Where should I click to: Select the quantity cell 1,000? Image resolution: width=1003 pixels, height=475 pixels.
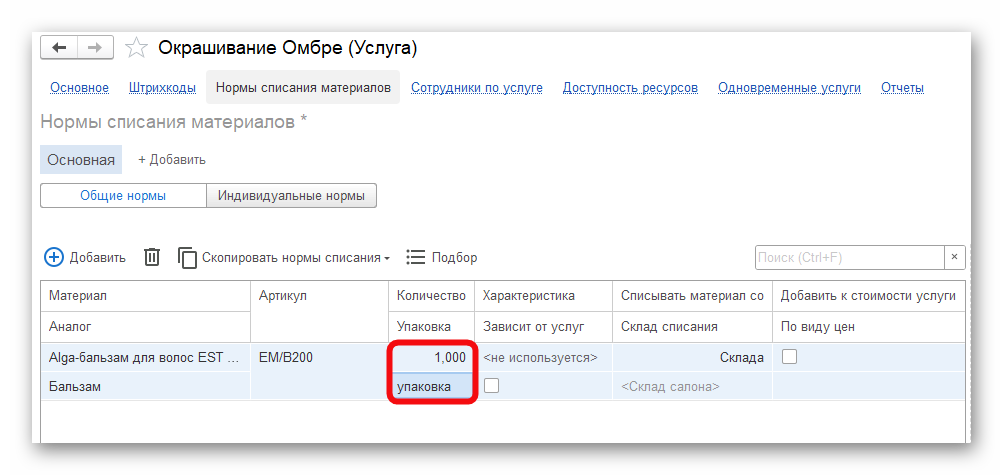tap(432, 357)
